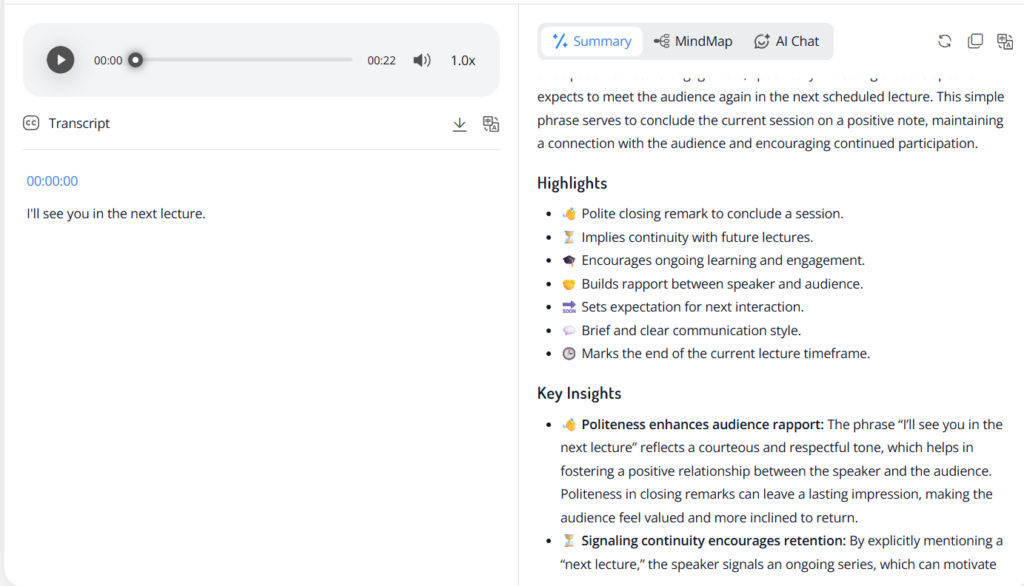This screenshot has width=1024, height=586.
Task: Copy the summary content
Action: tap(975, 41)
